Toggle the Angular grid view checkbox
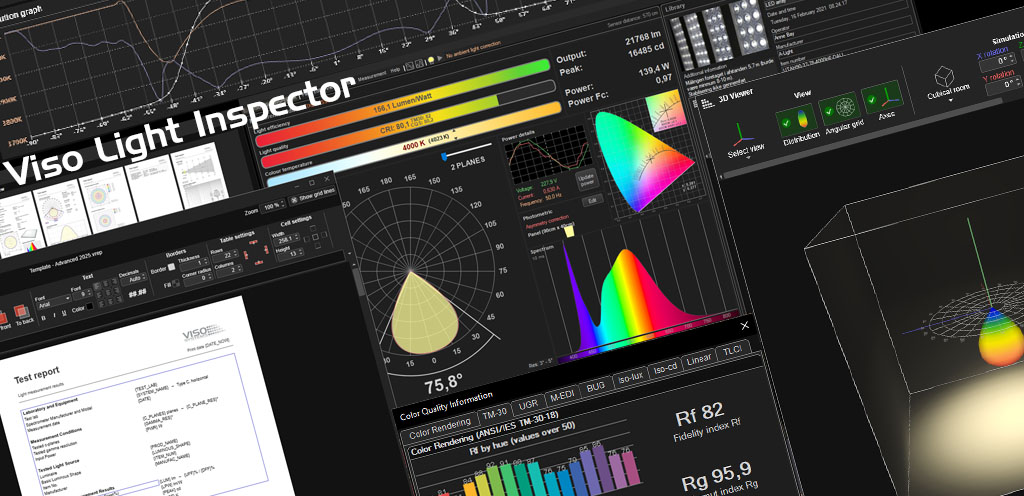1024x496 pixels. pos(839,108)
